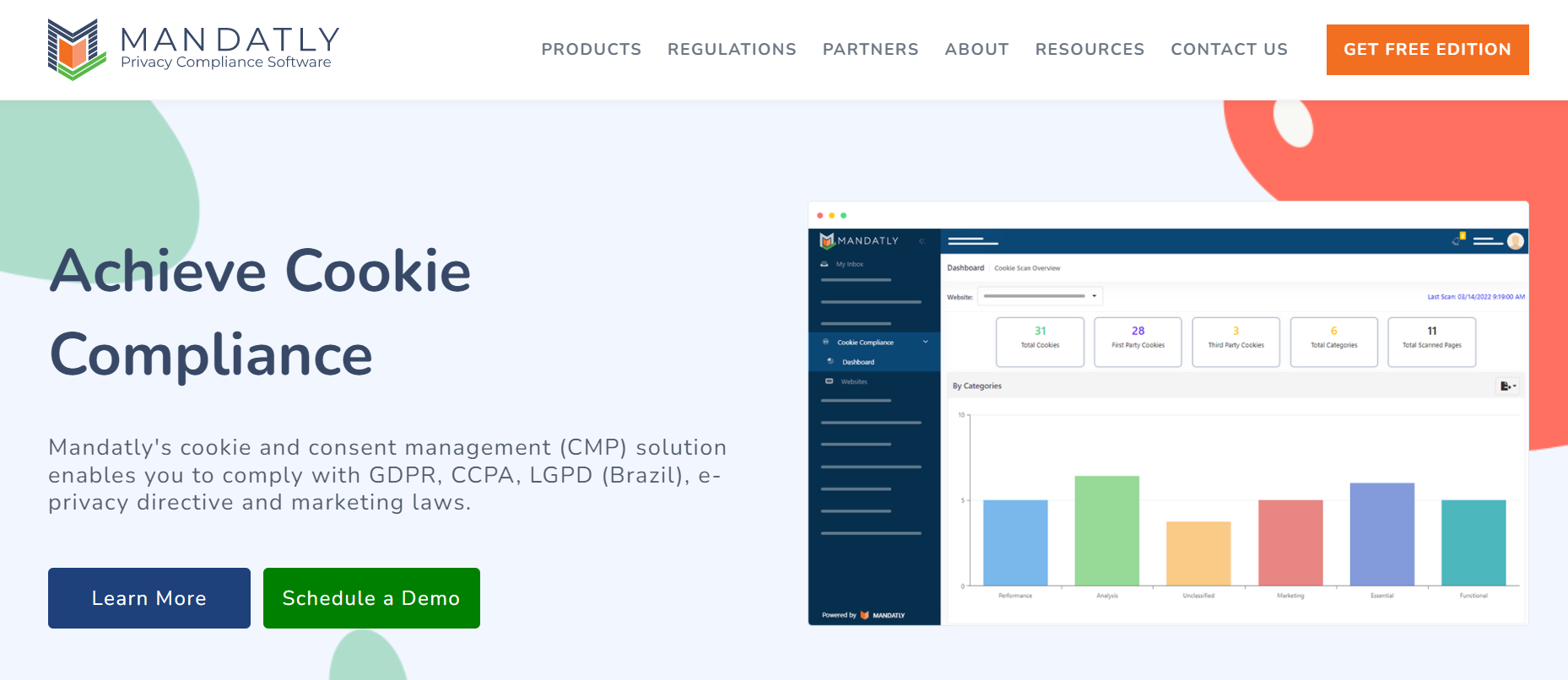Click the Mandatly logo in the site header
Screen dimensions: 1568x680
[x=193, y=50]
